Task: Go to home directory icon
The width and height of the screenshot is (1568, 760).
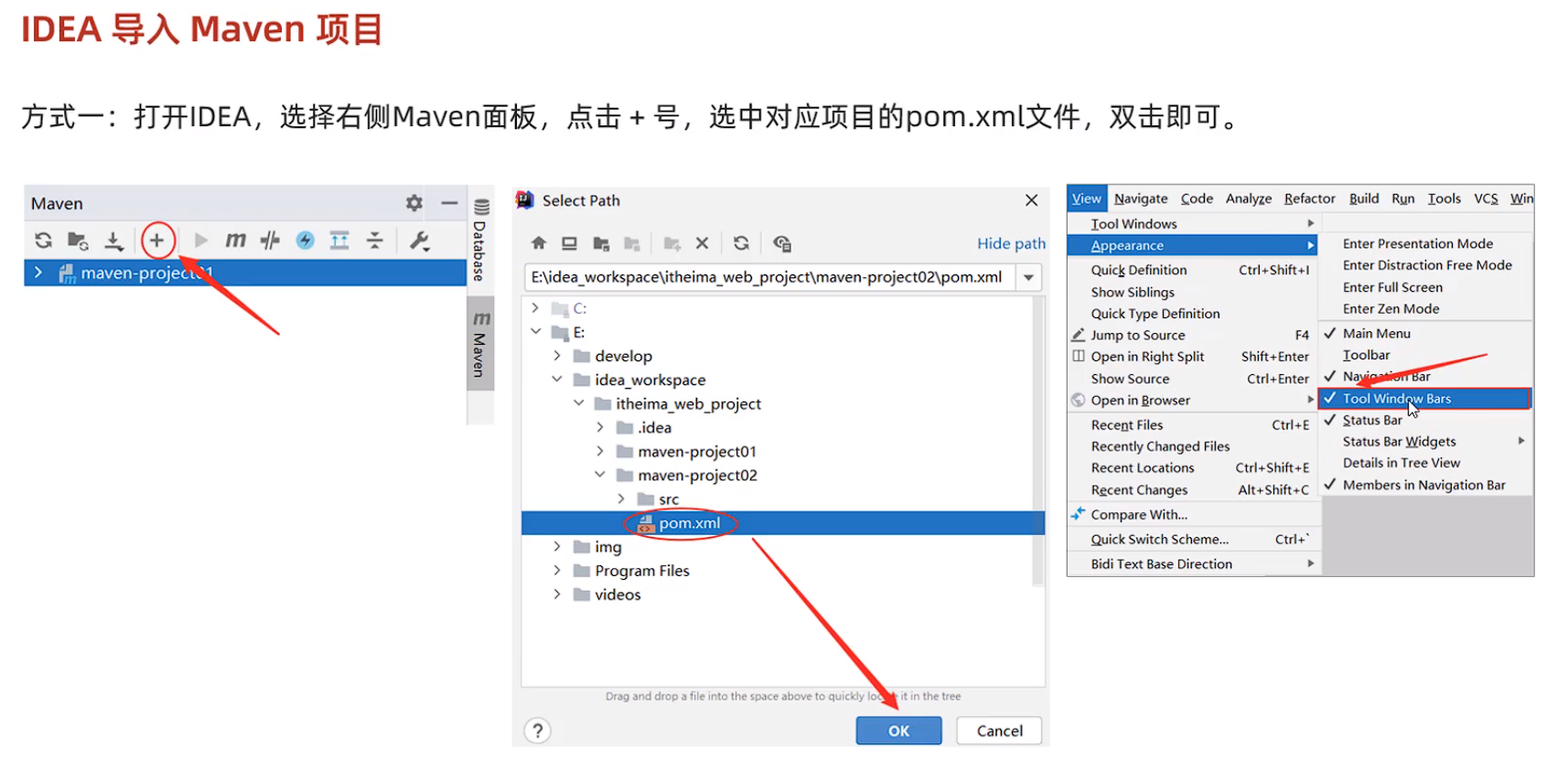Action: click(x=539, y=243)
